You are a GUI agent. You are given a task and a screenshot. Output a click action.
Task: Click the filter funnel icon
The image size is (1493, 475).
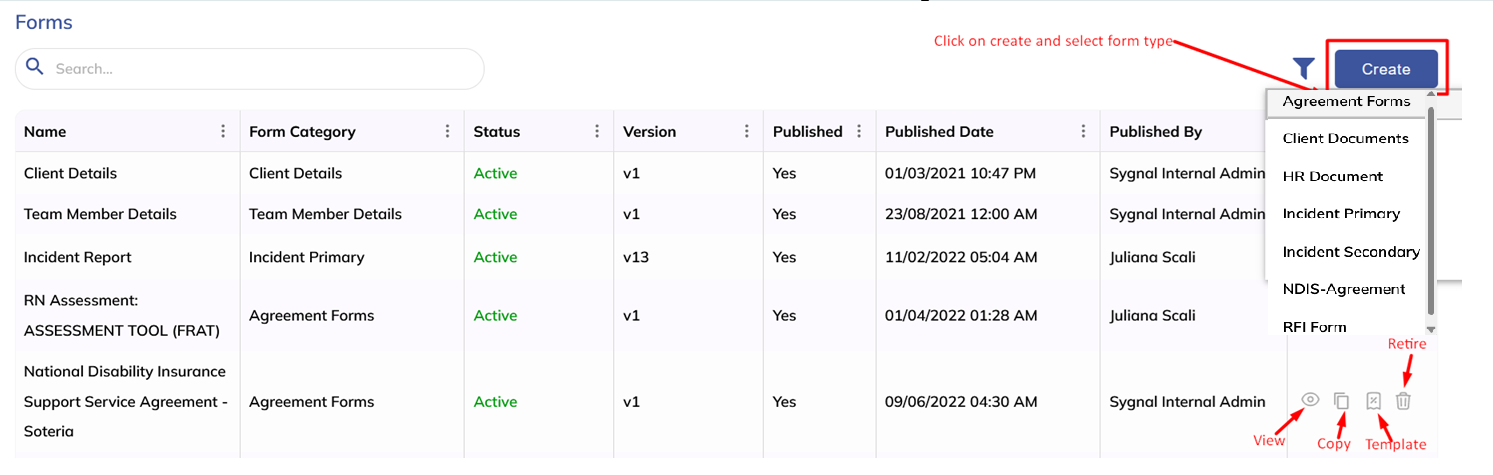coord(1303,68)
